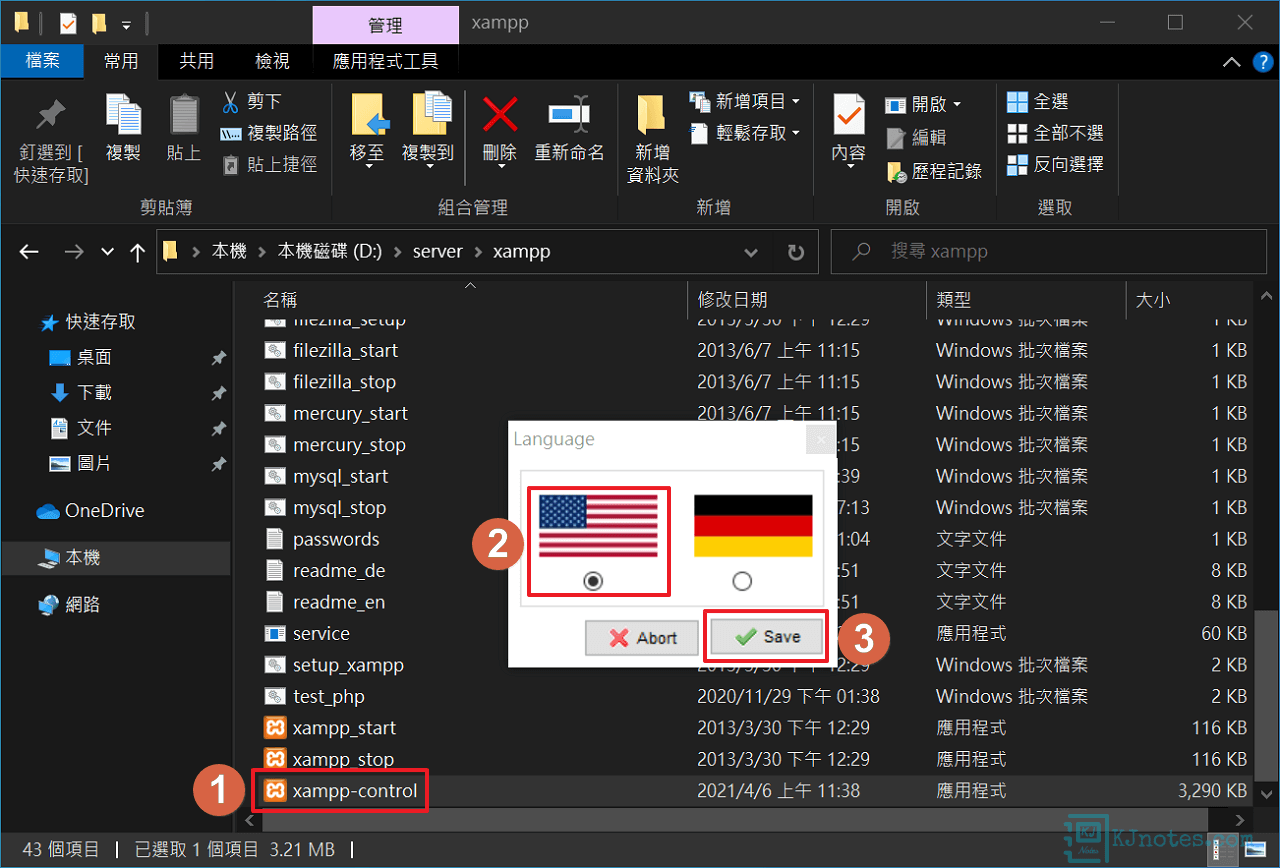Open the 應用程式工具 application tools tab

(x=386, y=61)
